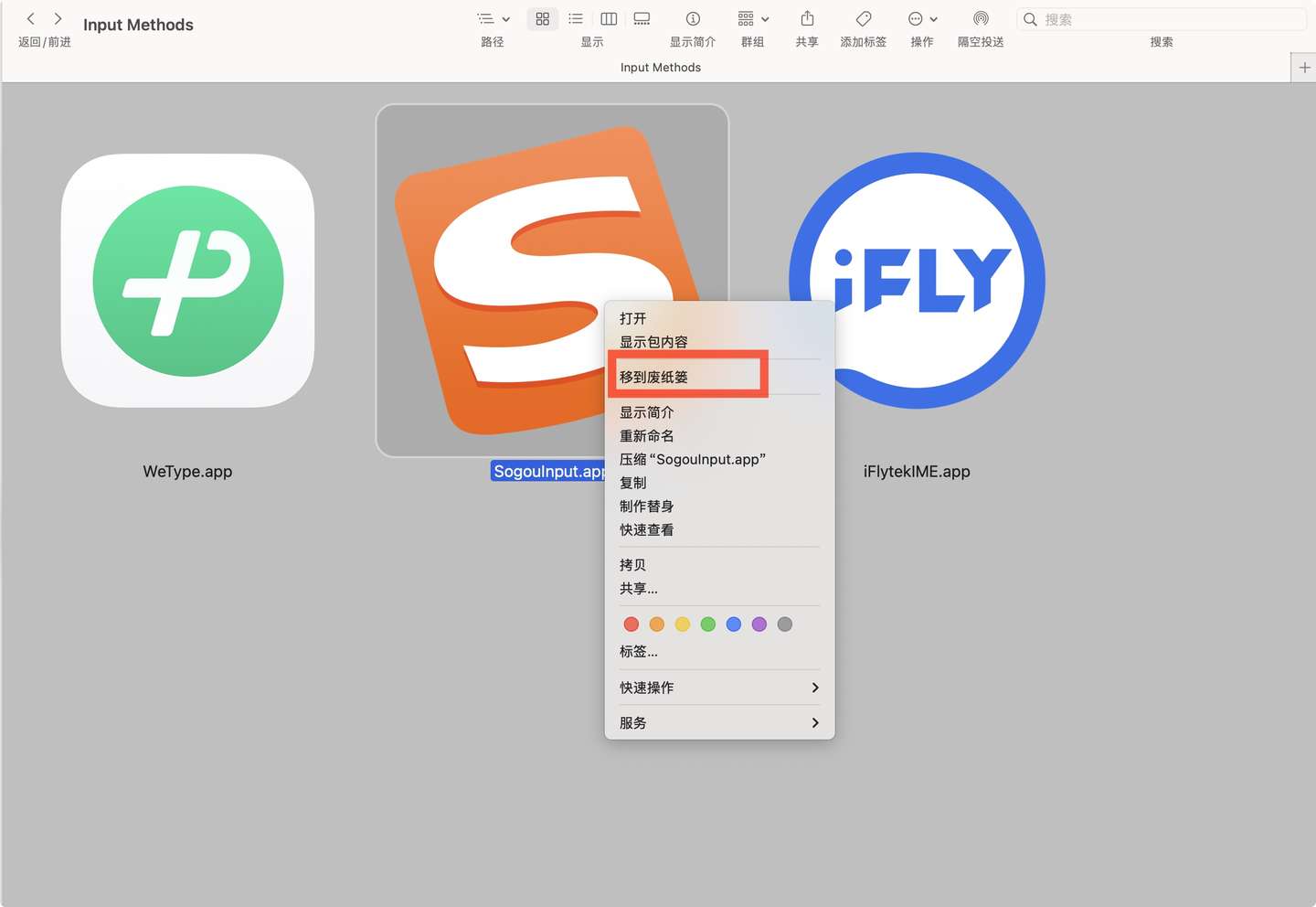Select the SogouInput.app icon

point(552,280)
